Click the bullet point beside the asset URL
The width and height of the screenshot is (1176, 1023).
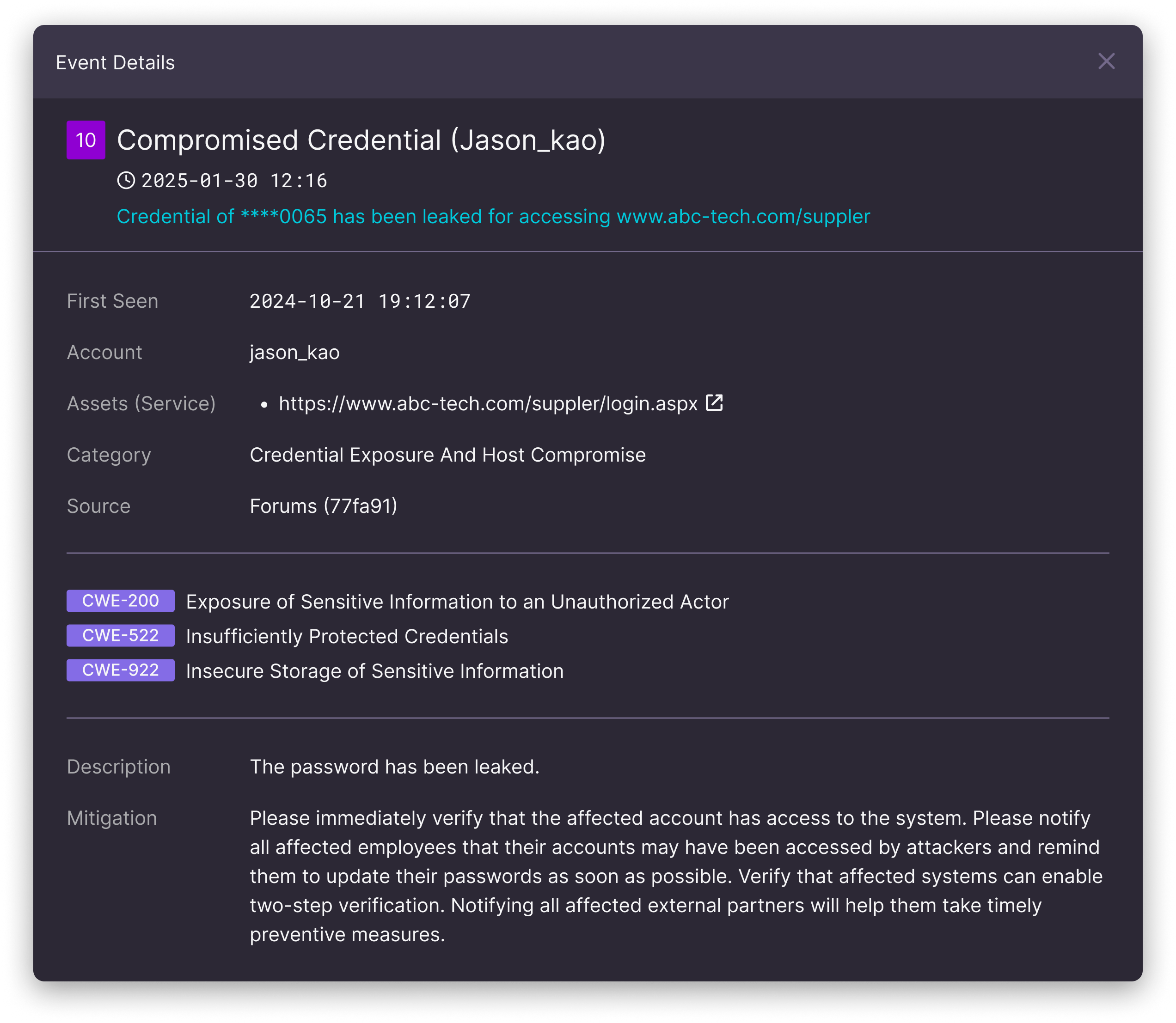pos(265,403)
